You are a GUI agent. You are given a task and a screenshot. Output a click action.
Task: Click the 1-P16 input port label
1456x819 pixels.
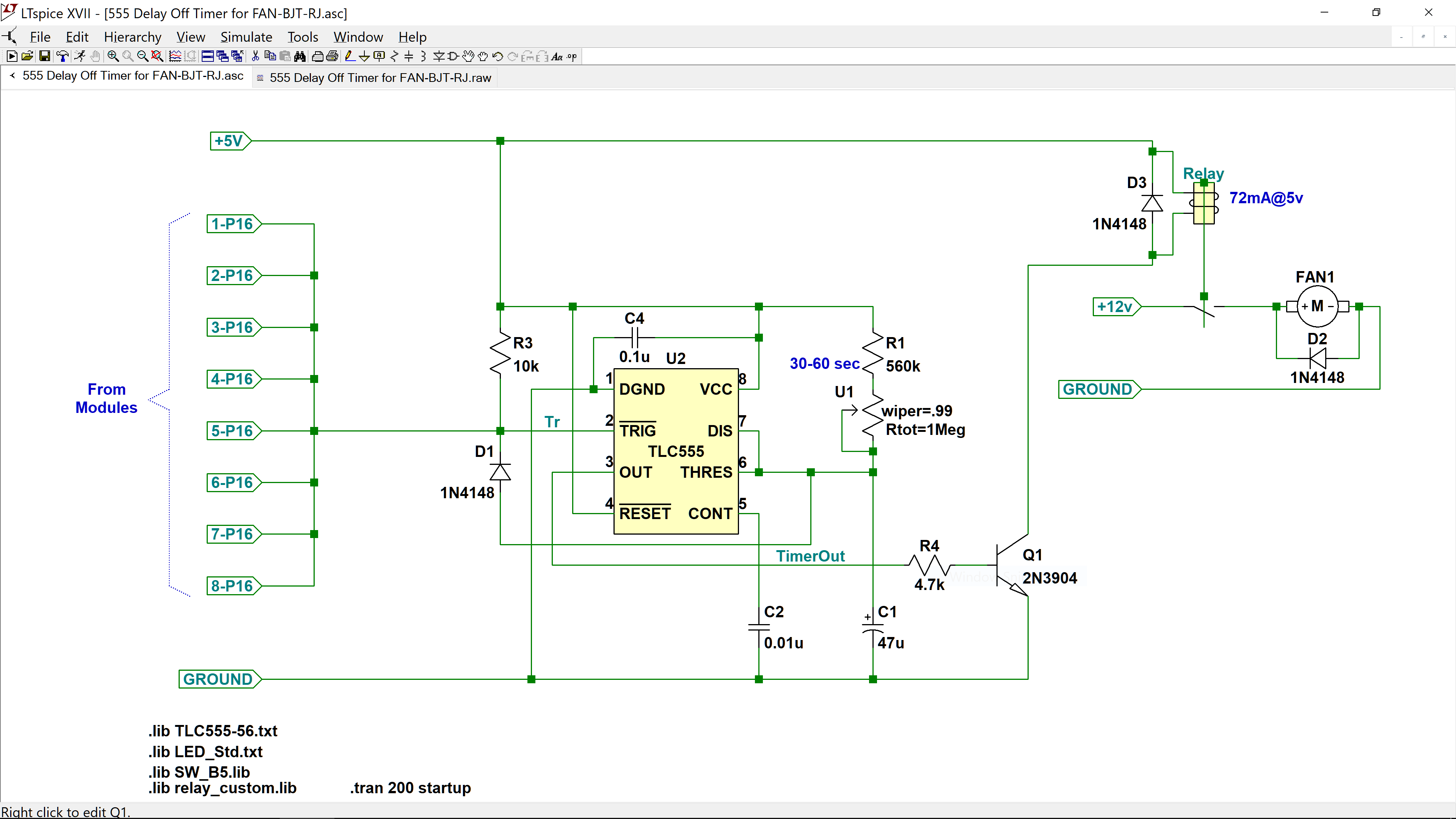coord(234,224)
